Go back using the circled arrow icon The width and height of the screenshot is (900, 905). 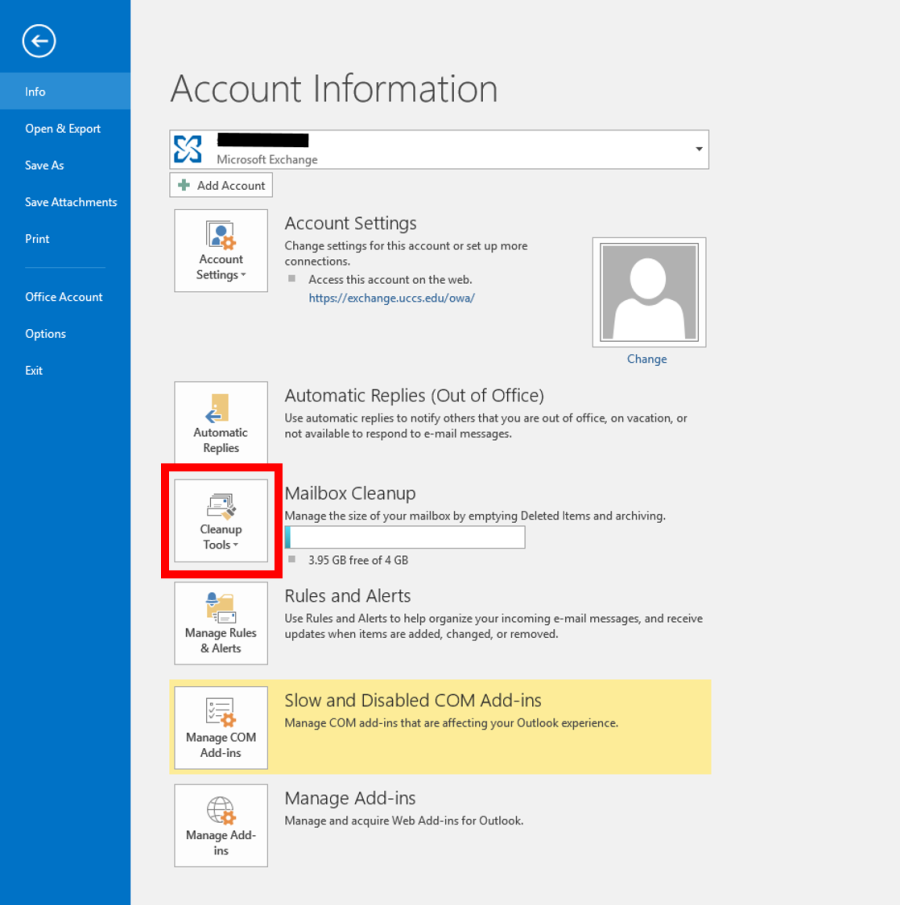point(39,41)
